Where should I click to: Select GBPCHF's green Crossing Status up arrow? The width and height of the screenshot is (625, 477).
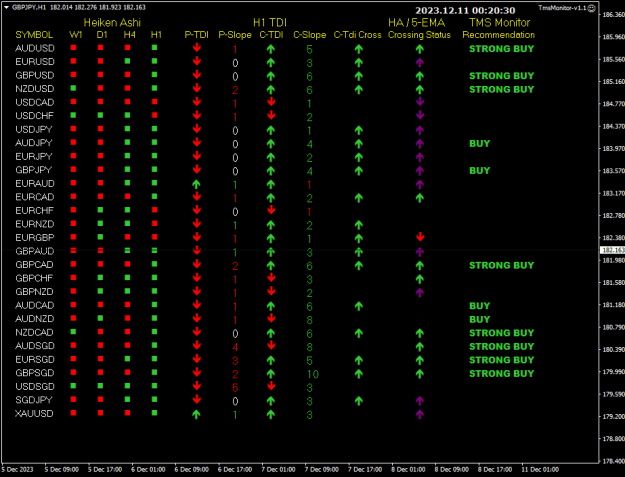420,279
